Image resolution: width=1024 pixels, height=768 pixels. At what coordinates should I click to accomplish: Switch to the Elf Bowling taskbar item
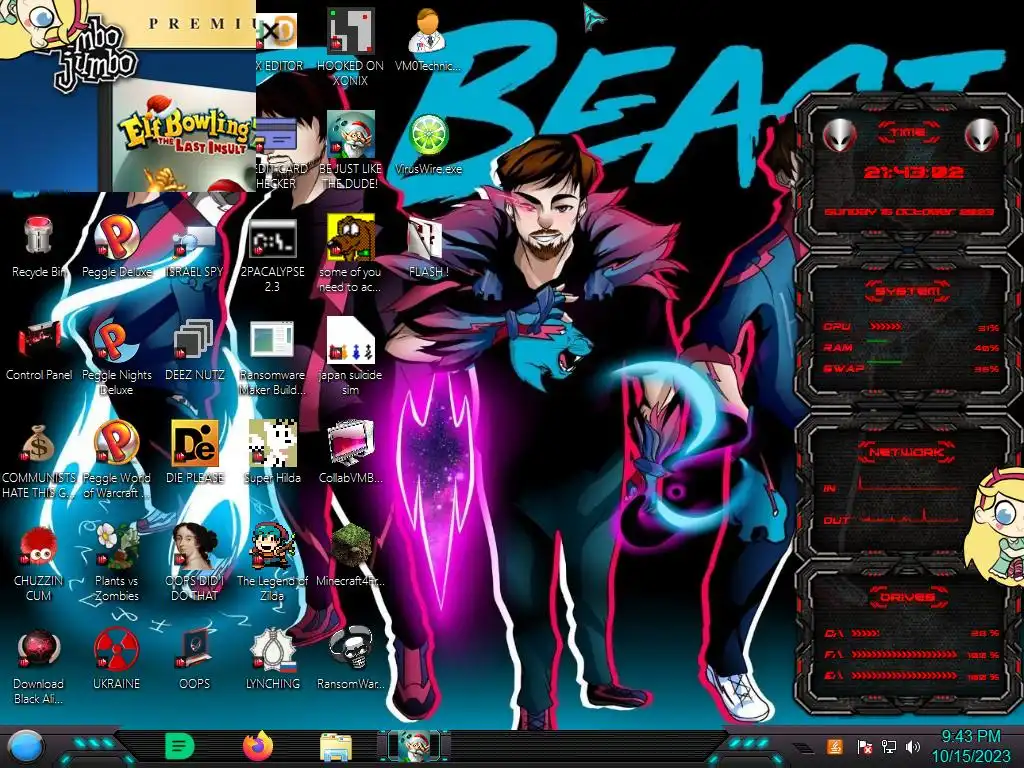tap(414, 746)
